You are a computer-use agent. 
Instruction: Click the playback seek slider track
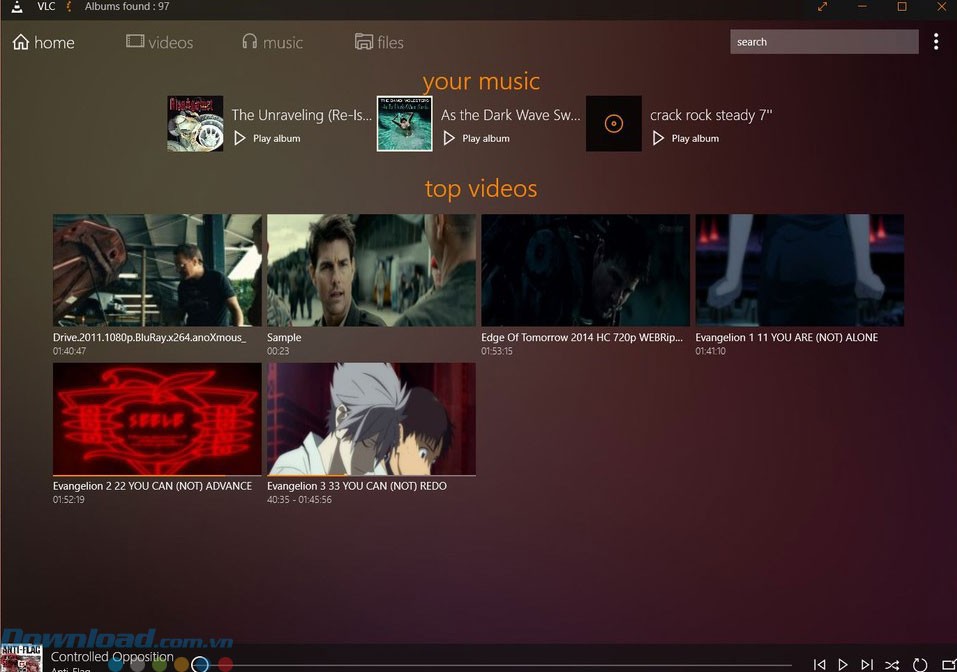[500, 664]
